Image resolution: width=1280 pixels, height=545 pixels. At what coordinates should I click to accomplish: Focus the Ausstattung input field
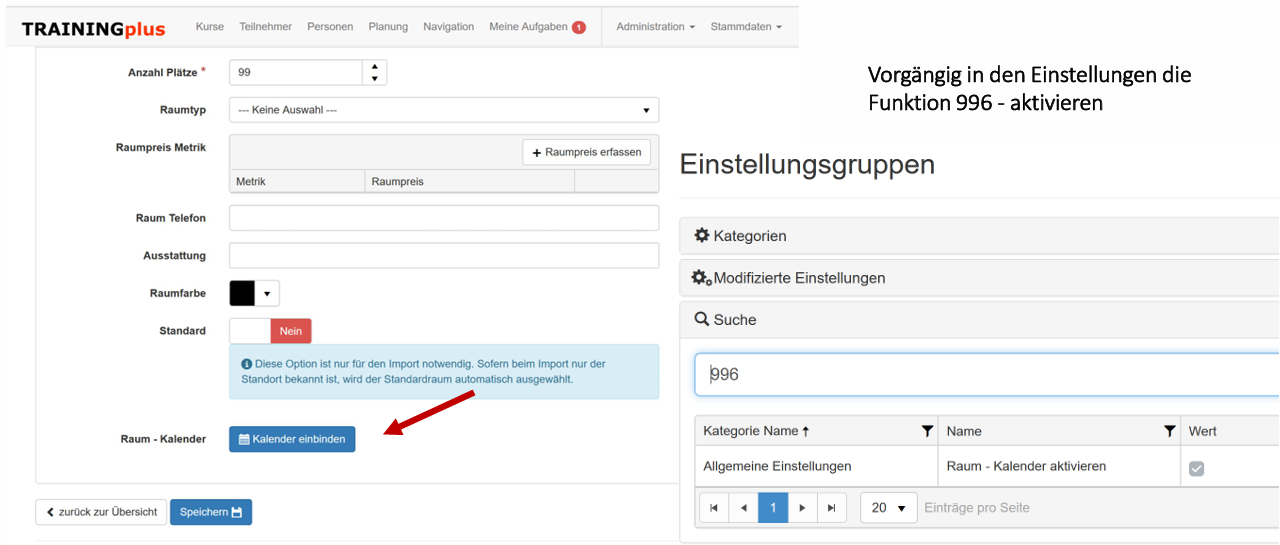444,256
